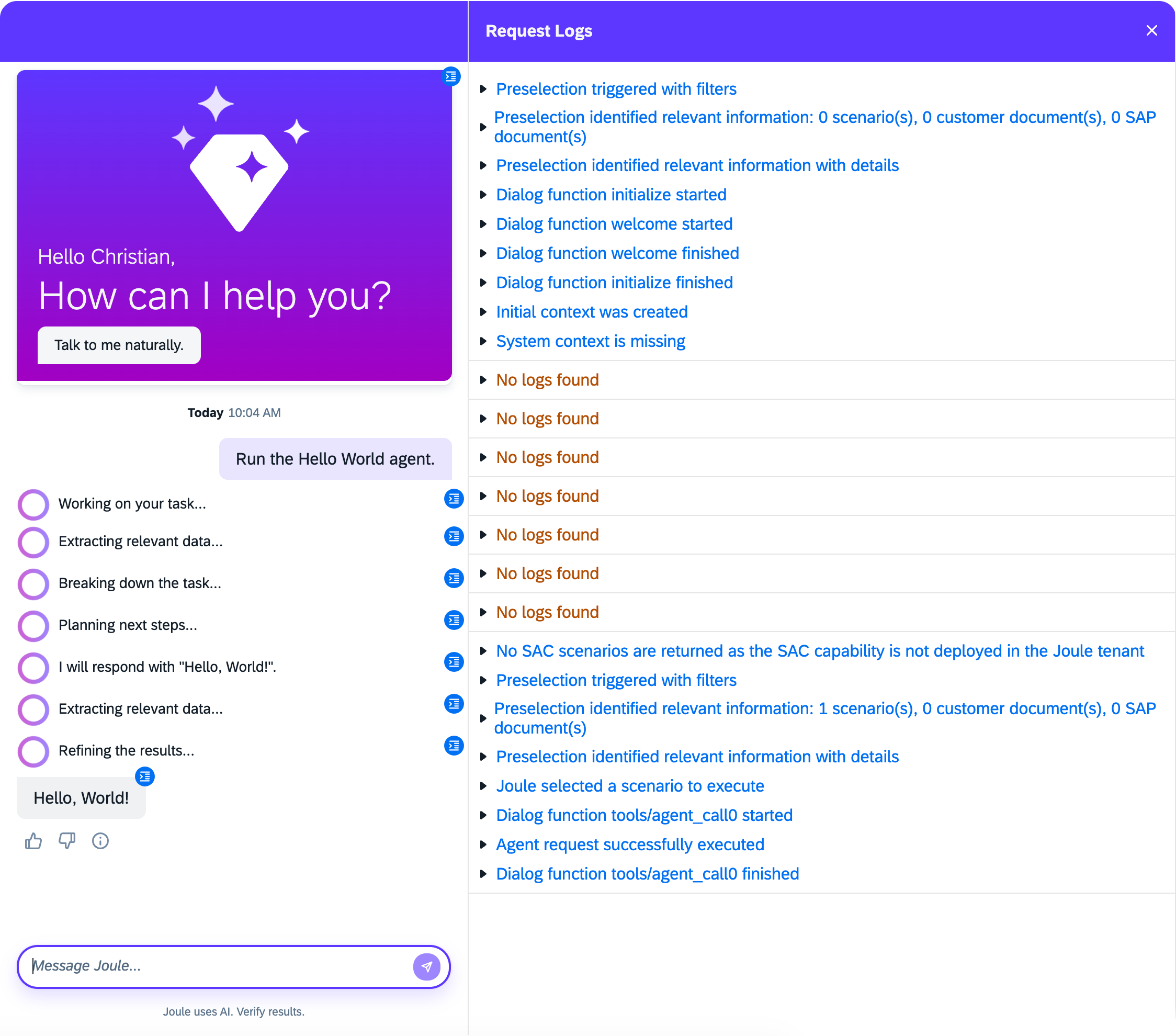Viewport: 1176px width, 1036px height.
Task: Click the send message paper plane icon
Action: click(426, 967)
